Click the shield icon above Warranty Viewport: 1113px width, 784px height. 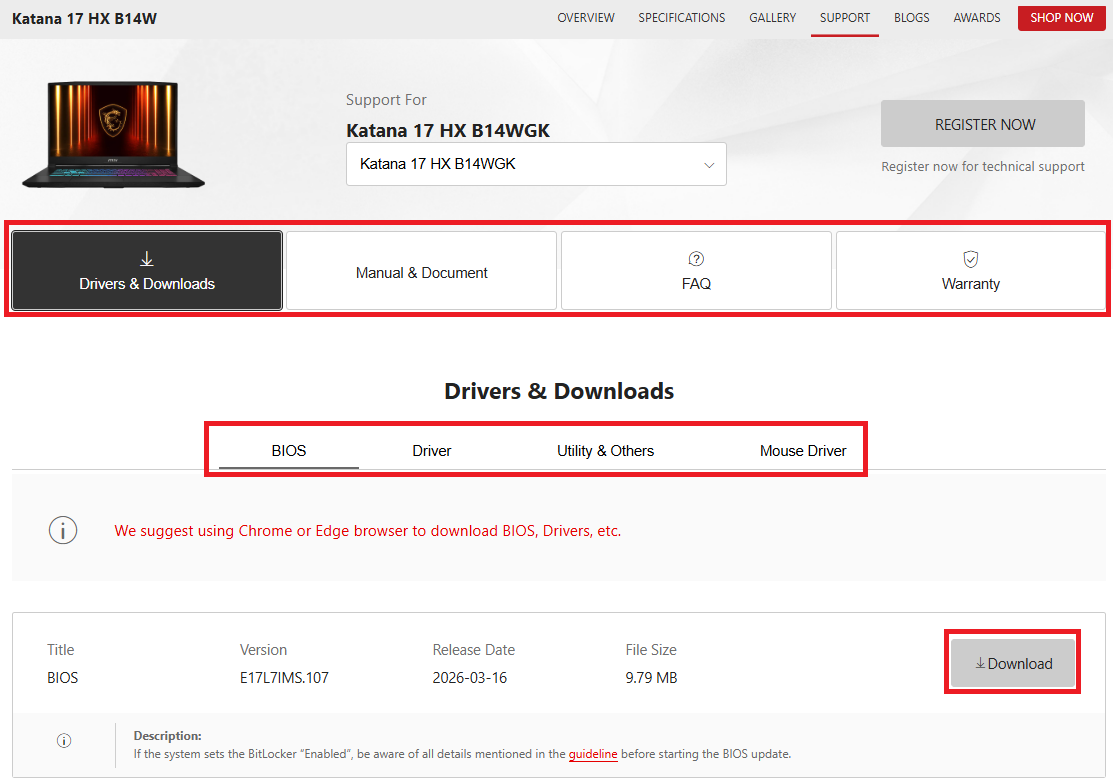970,259
